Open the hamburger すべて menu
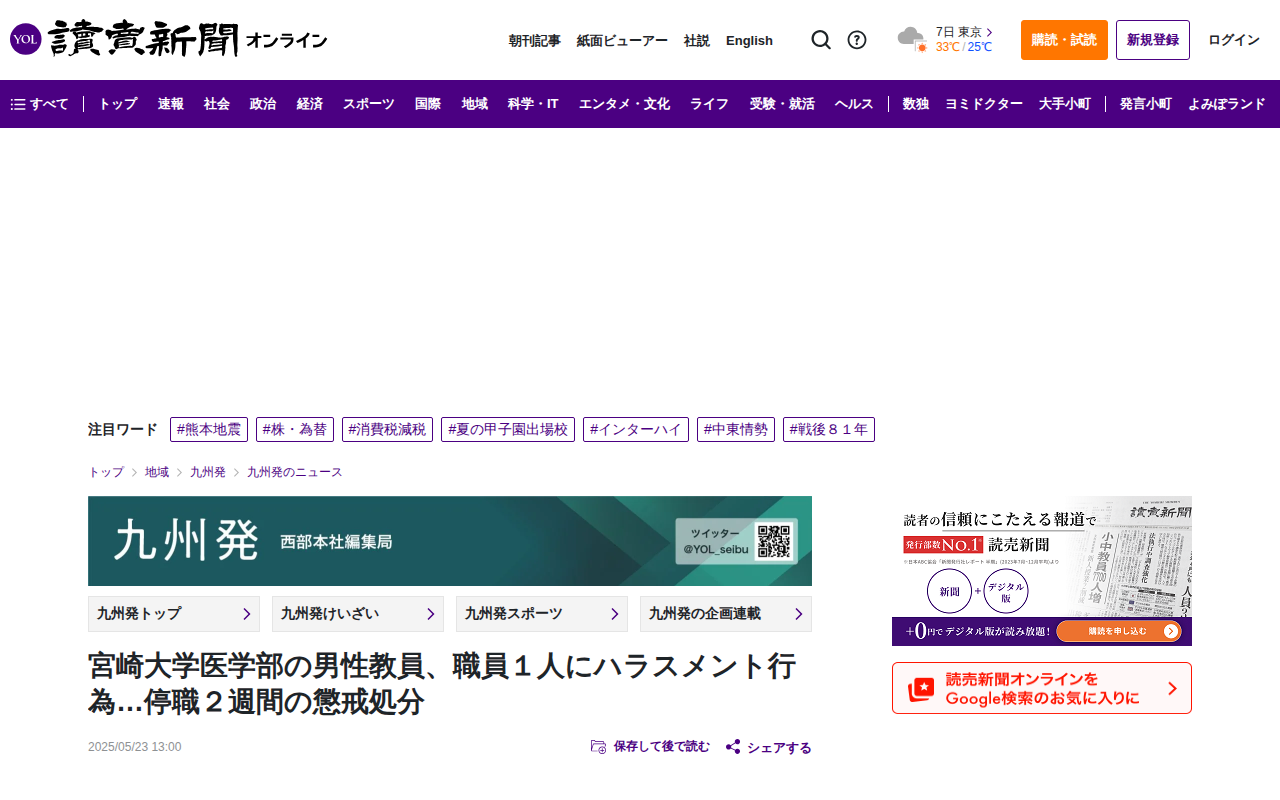Viewport: 1280px width, 800px height. (40, 104)
